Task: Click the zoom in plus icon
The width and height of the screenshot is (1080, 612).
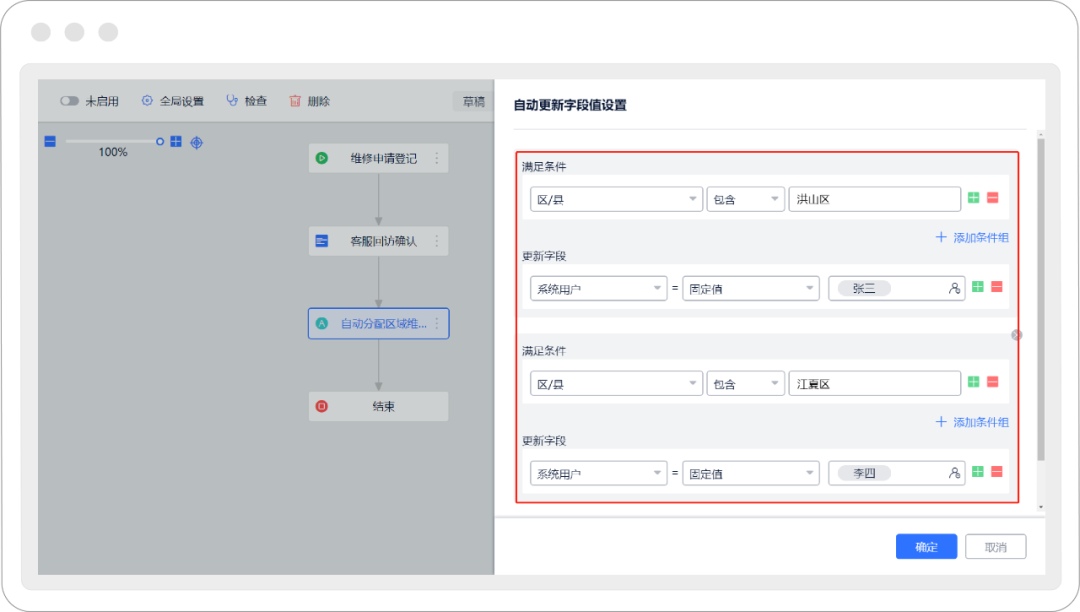Action: click(x=176, y=142)
